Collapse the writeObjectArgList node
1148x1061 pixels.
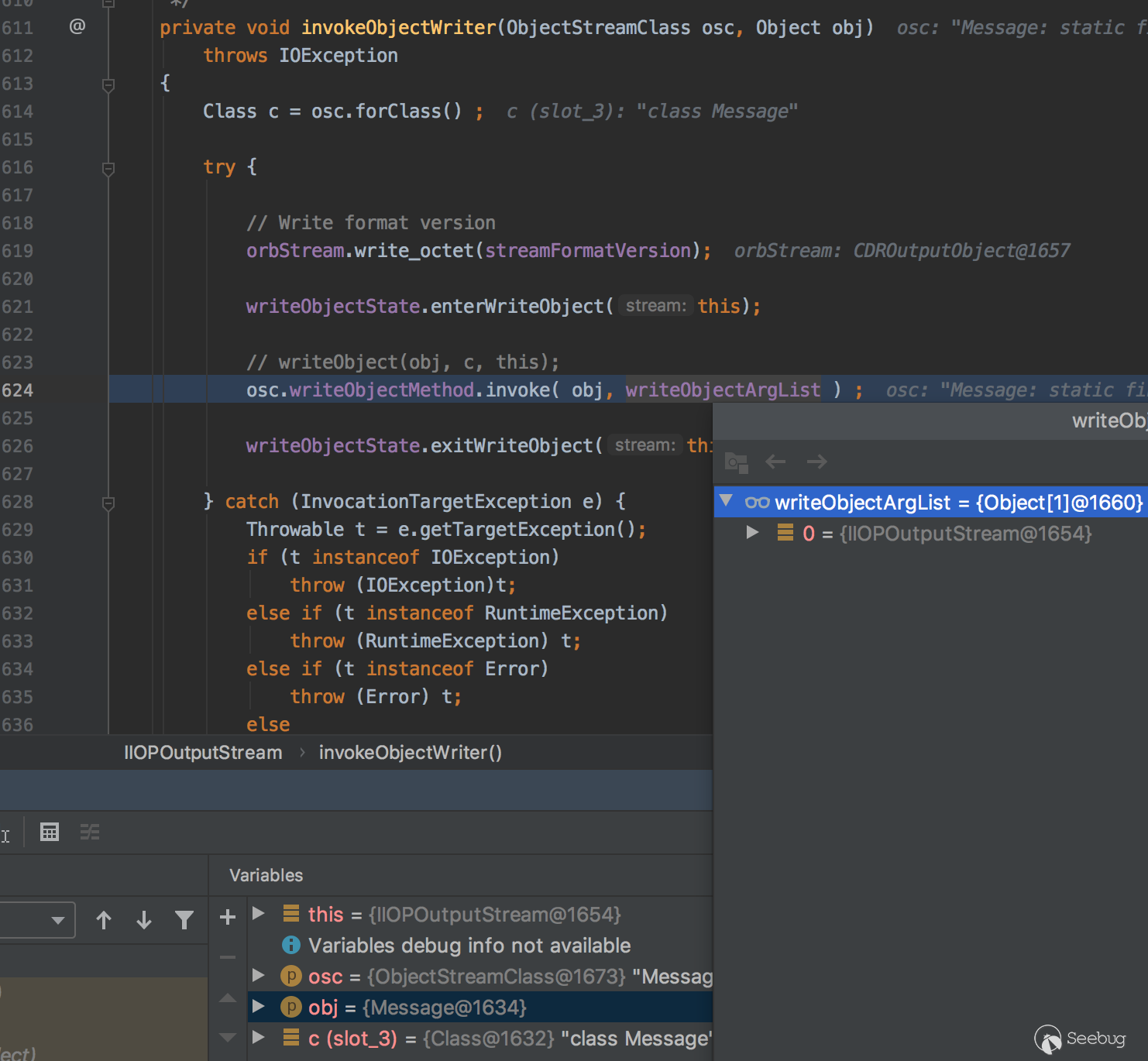[726, 501]
